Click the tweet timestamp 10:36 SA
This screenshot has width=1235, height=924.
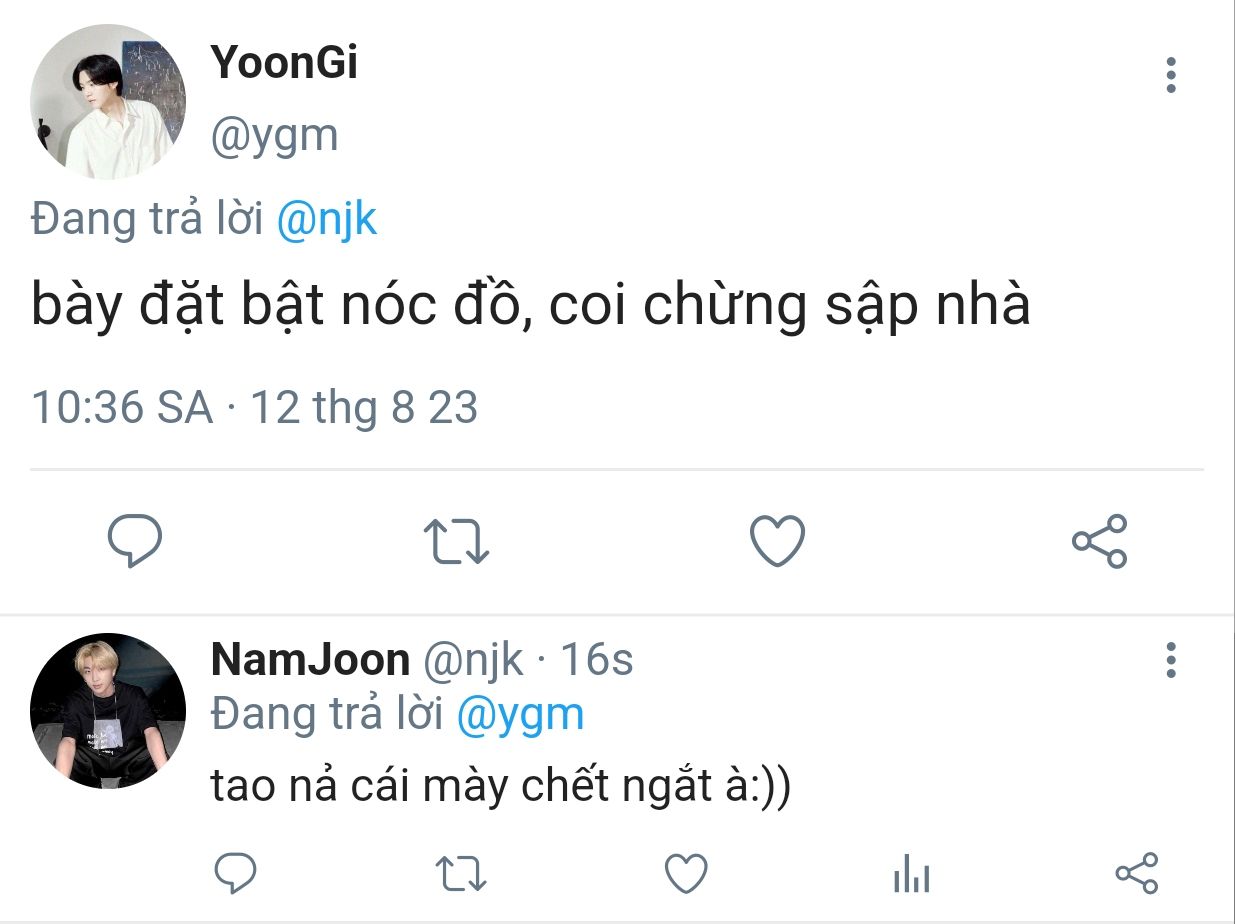123,408
